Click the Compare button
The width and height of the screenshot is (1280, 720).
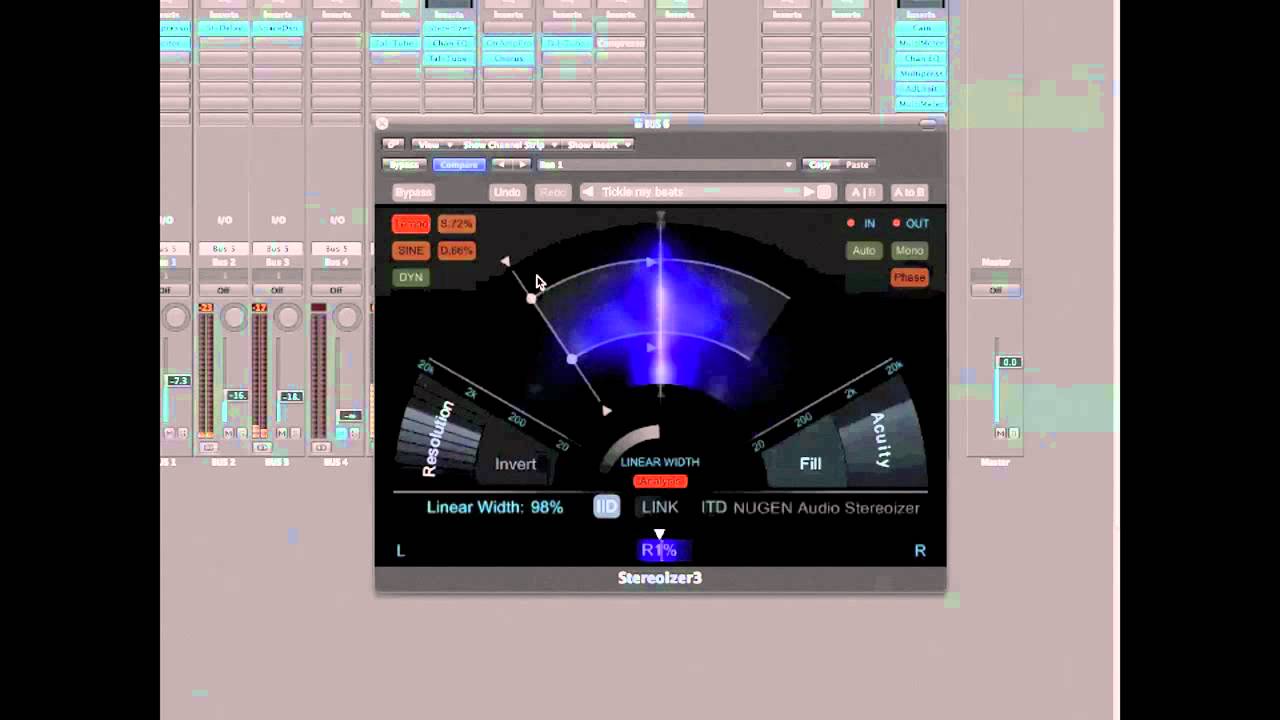(459, 164)
